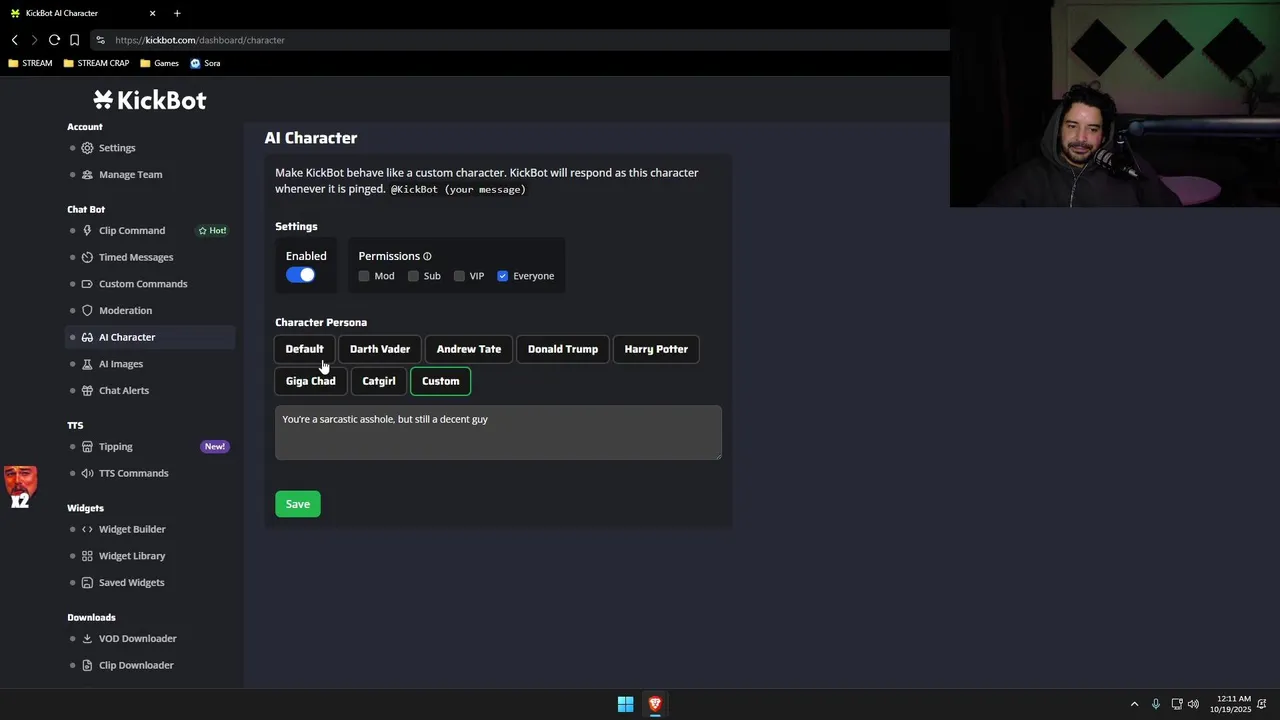Check the VIP permission checkbox
Viewport: 1280px width, 720px height.
tap(459, 276)
